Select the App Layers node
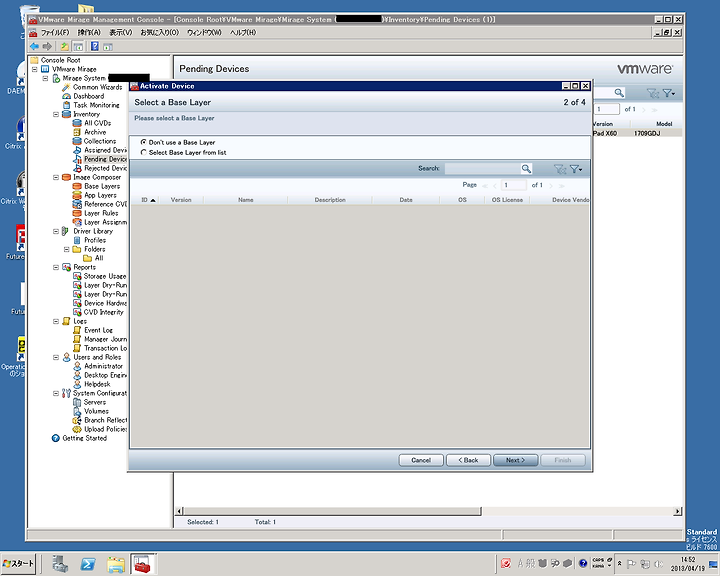 [100, 195]
